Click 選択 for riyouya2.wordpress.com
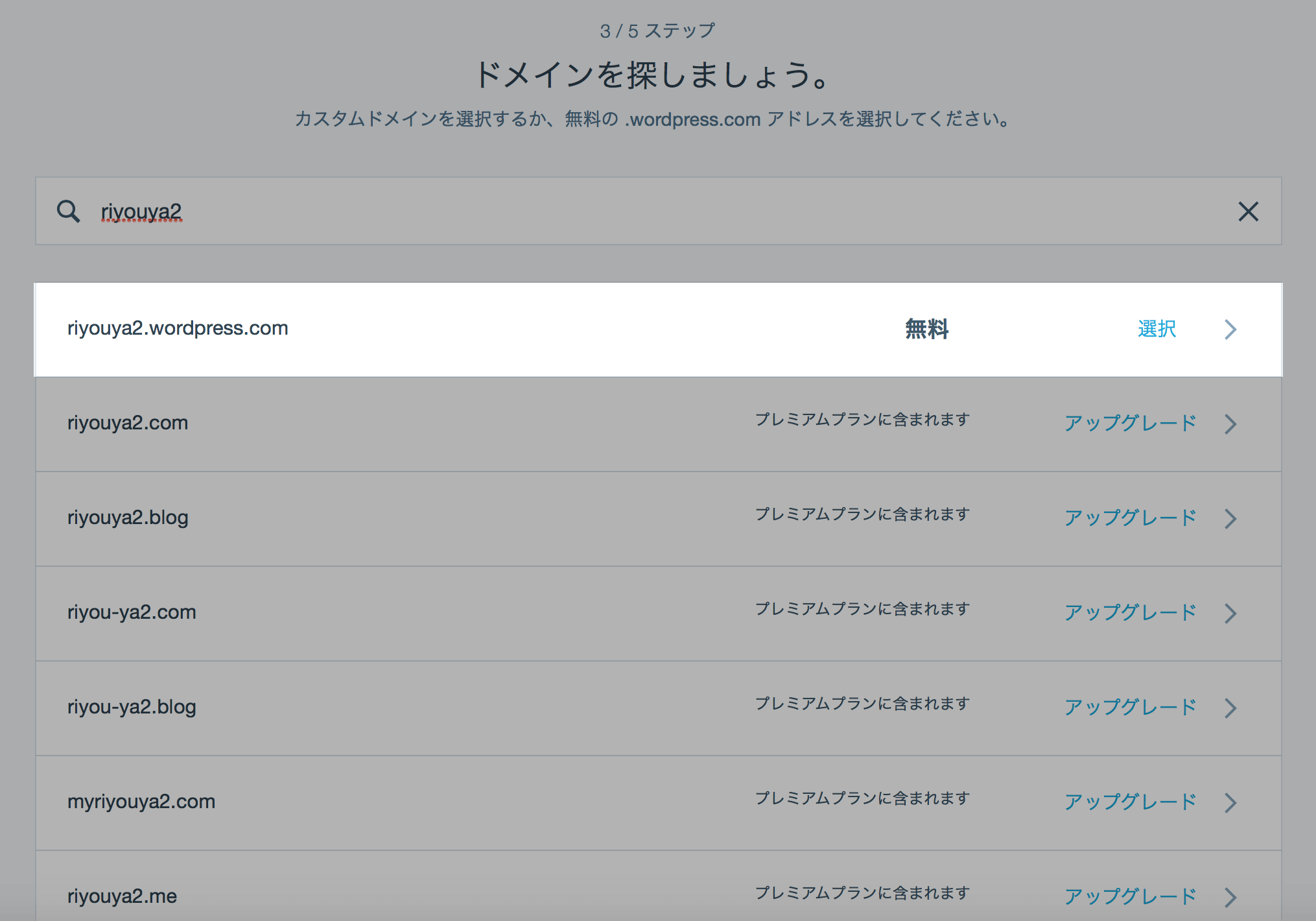 (1157, 329)
